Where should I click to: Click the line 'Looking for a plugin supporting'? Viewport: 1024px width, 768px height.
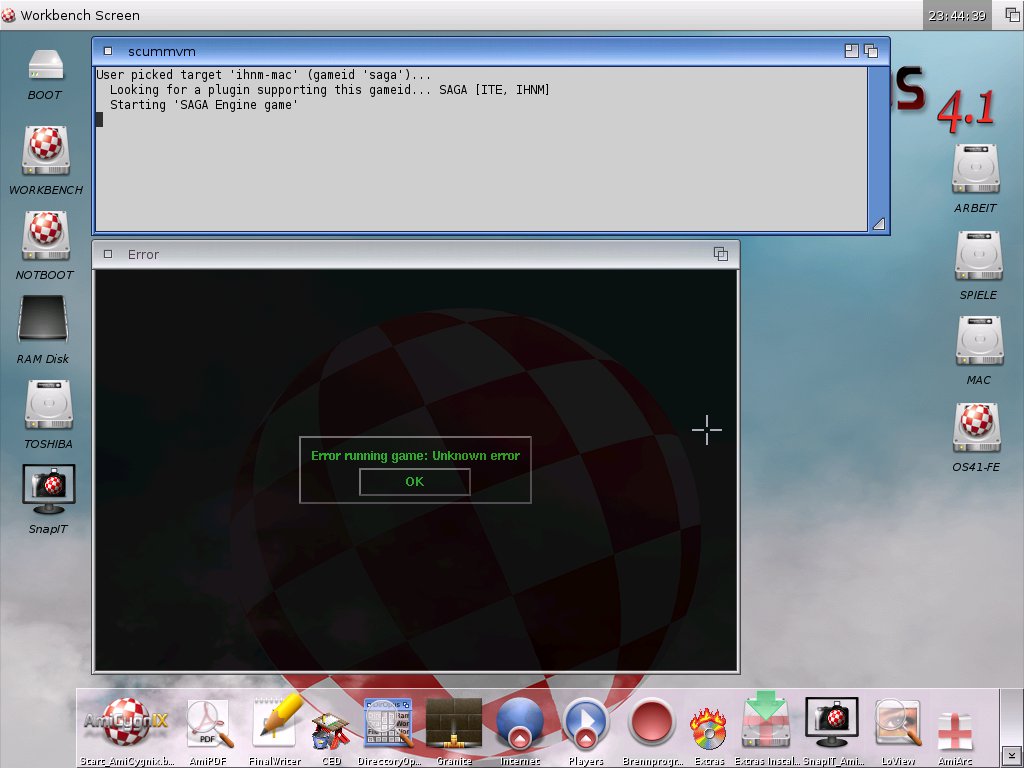pos(330,90)
